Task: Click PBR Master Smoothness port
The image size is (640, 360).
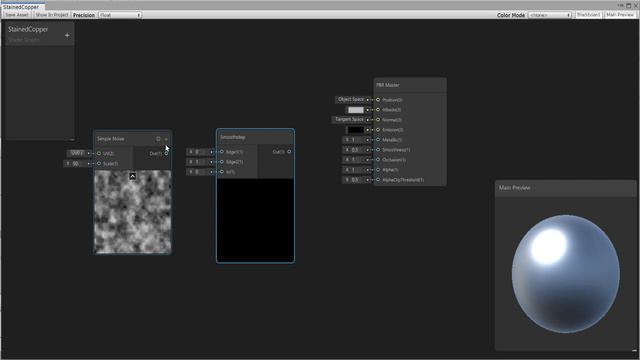Action: (x=378, y=150)
